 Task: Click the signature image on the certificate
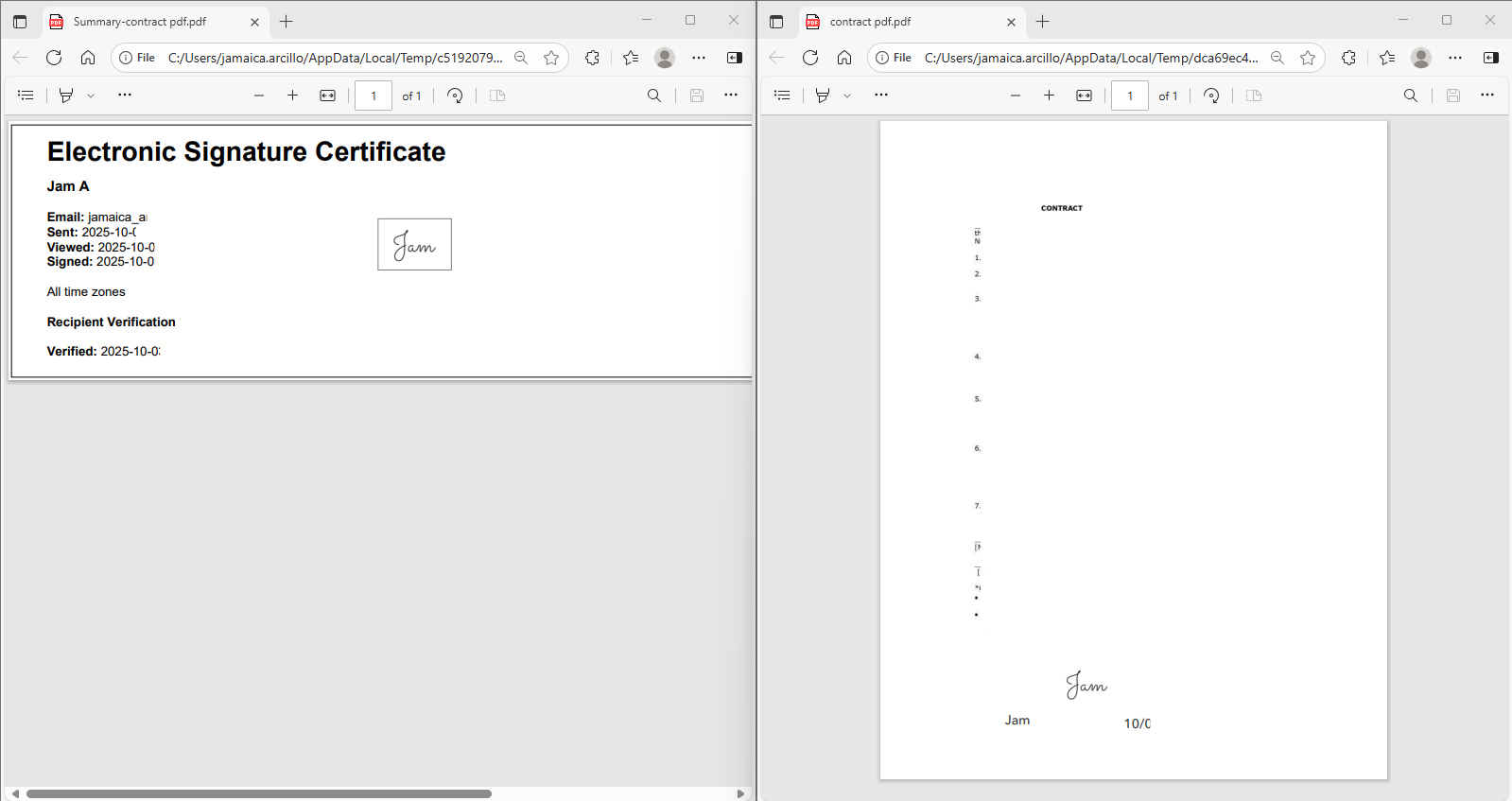414,244
